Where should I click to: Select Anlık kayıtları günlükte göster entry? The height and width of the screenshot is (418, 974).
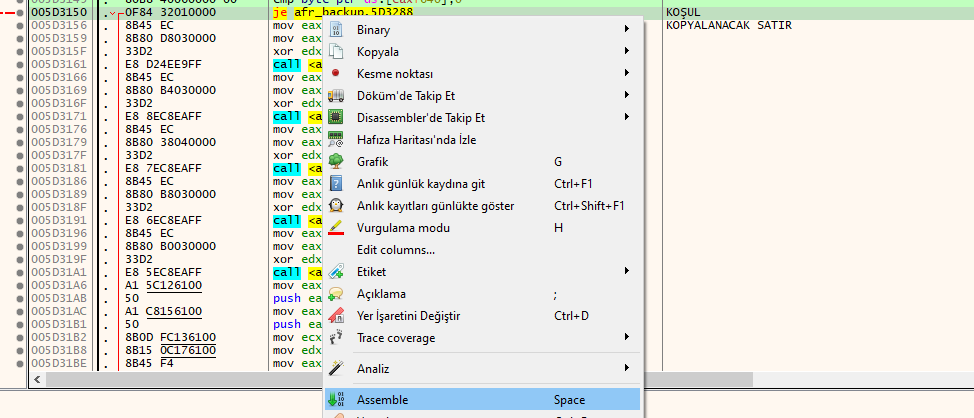point(482,206)
